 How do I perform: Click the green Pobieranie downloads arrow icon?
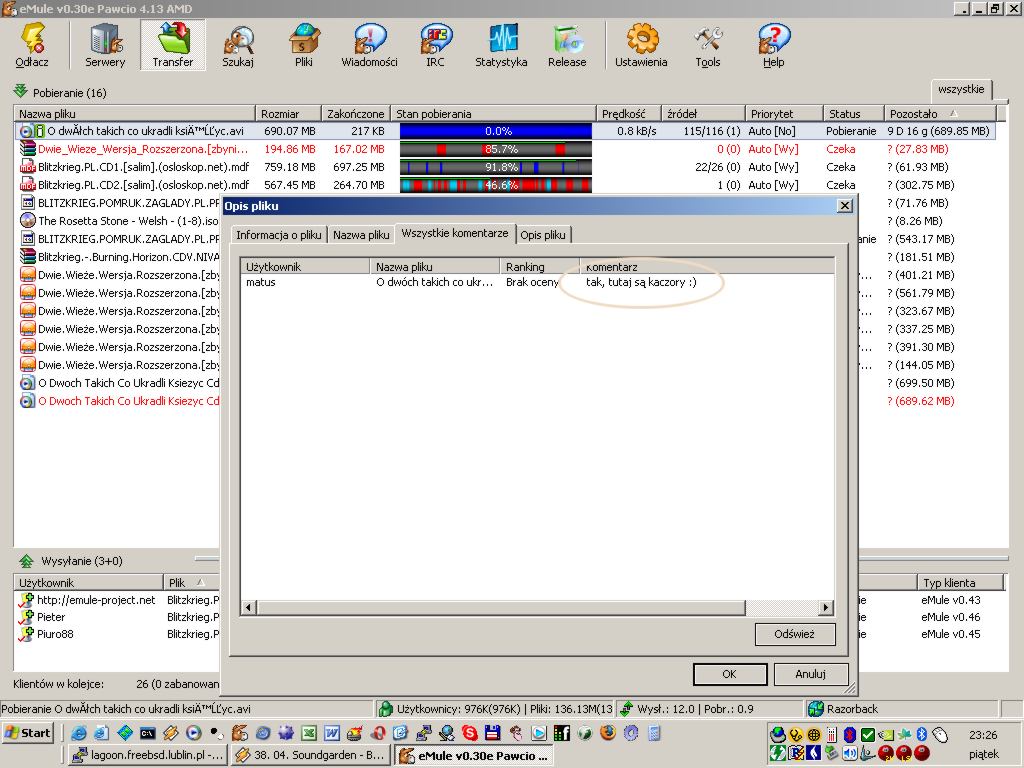[21, 91]
